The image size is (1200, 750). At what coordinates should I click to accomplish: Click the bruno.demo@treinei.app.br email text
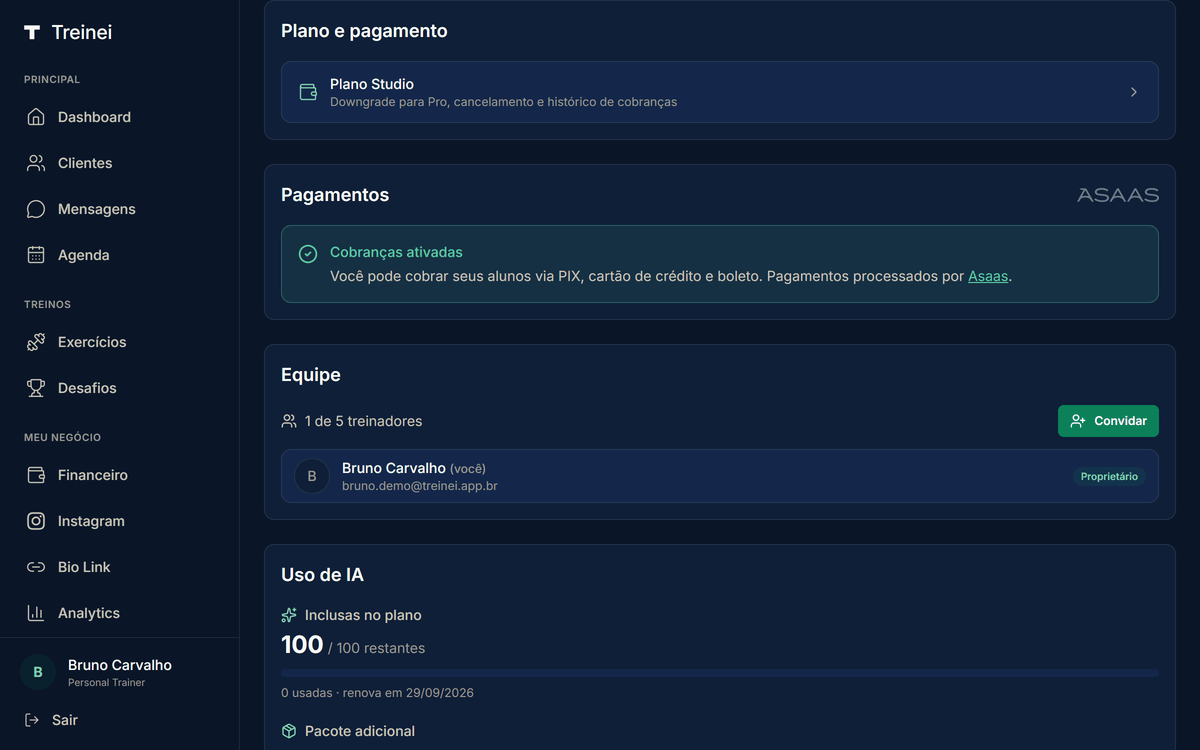tap(420, 486)
